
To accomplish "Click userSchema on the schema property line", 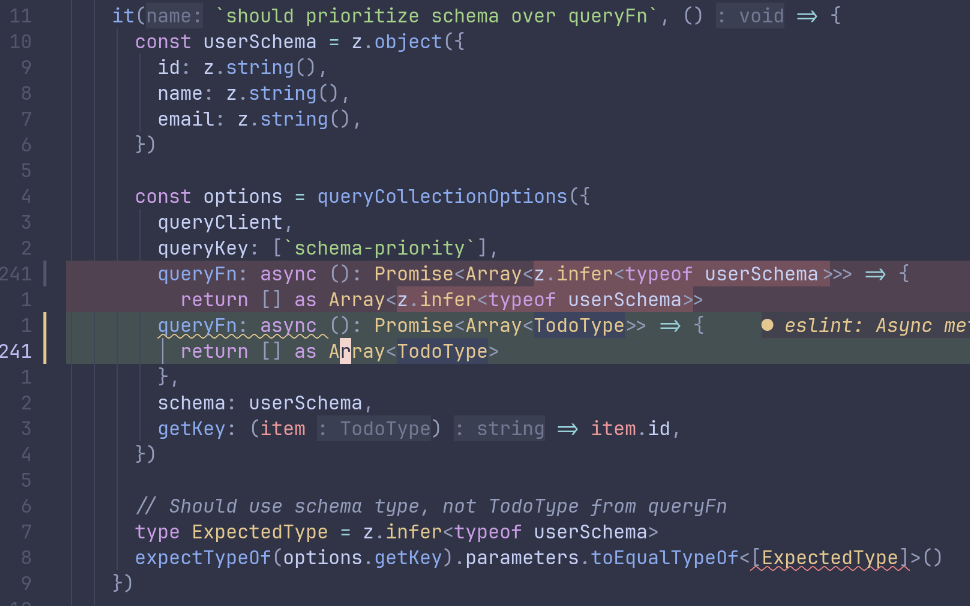I will (x=304, y=403).
